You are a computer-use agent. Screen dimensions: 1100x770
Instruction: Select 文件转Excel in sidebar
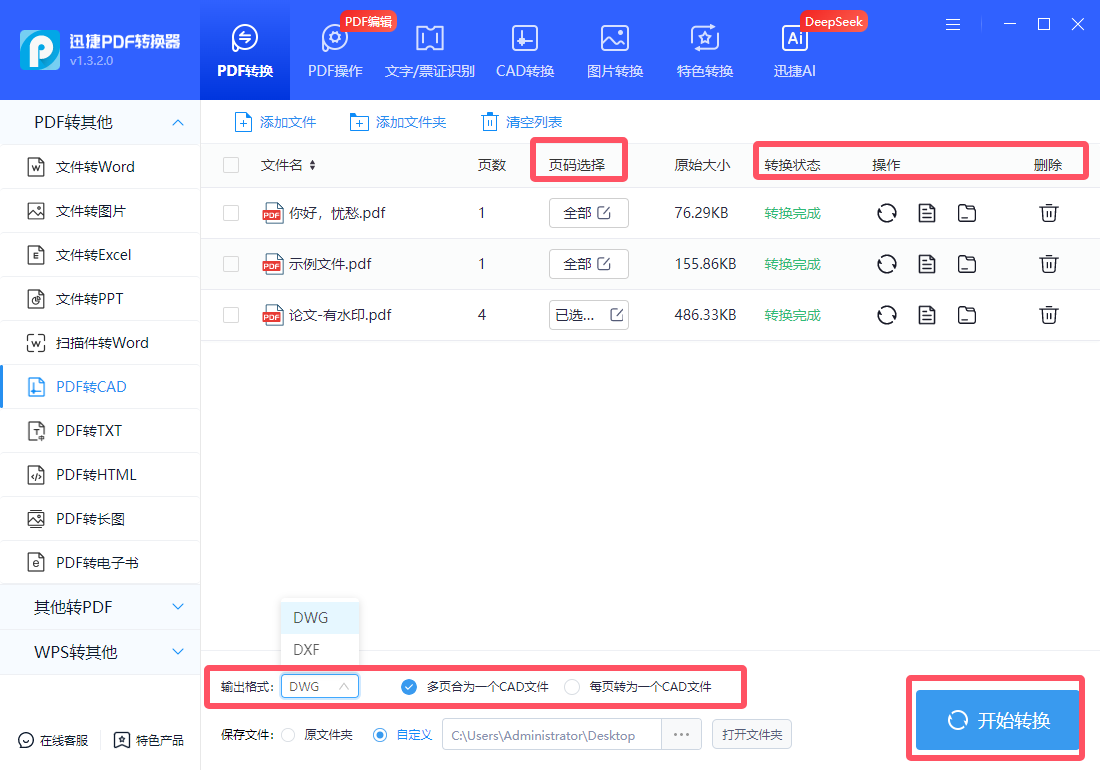pos(100,255)
